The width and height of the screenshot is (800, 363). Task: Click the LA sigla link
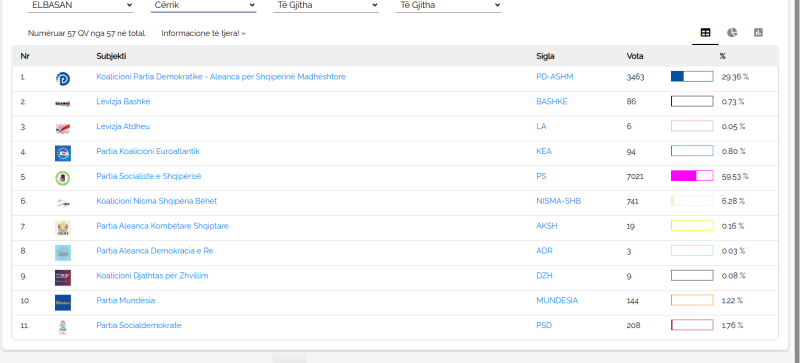click(541, 127)
